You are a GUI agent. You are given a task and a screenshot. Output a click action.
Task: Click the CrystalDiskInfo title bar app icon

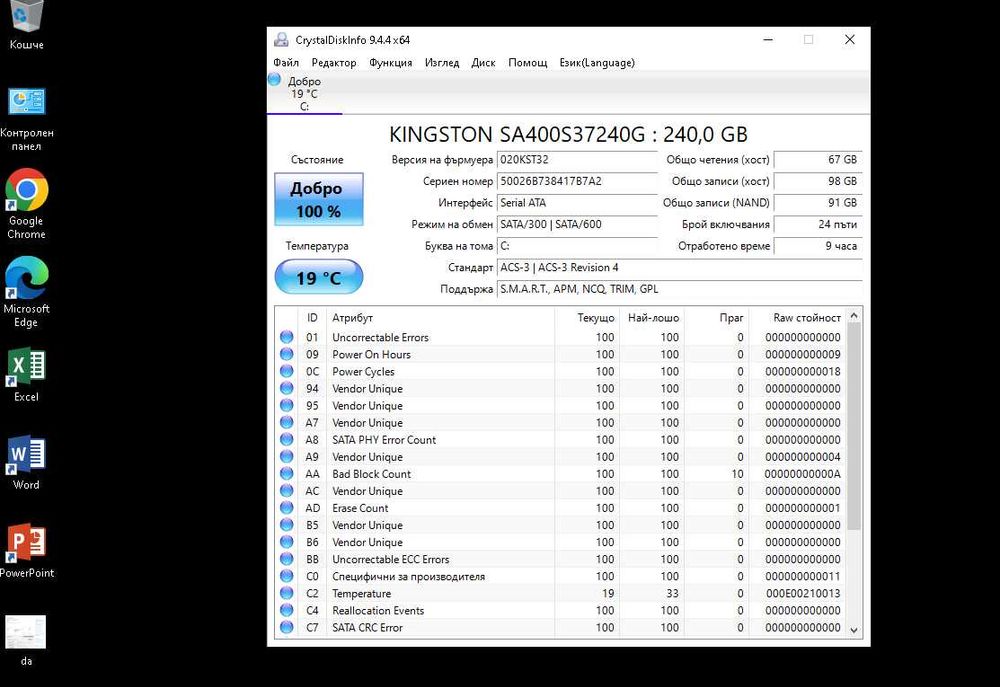(x=281, y=40)
